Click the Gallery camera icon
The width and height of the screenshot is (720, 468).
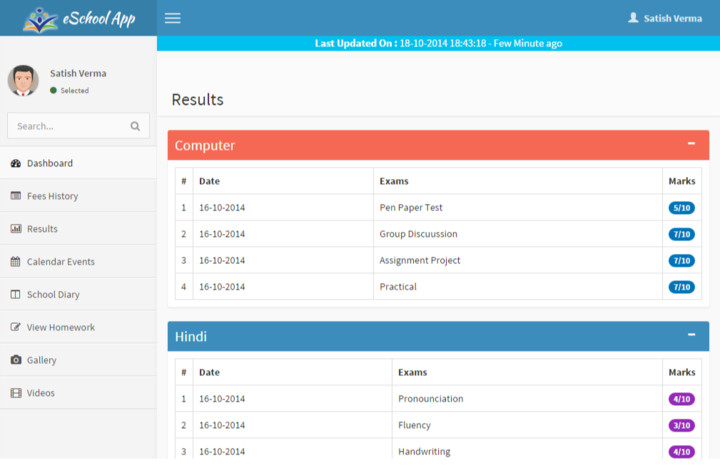[16, 360]
